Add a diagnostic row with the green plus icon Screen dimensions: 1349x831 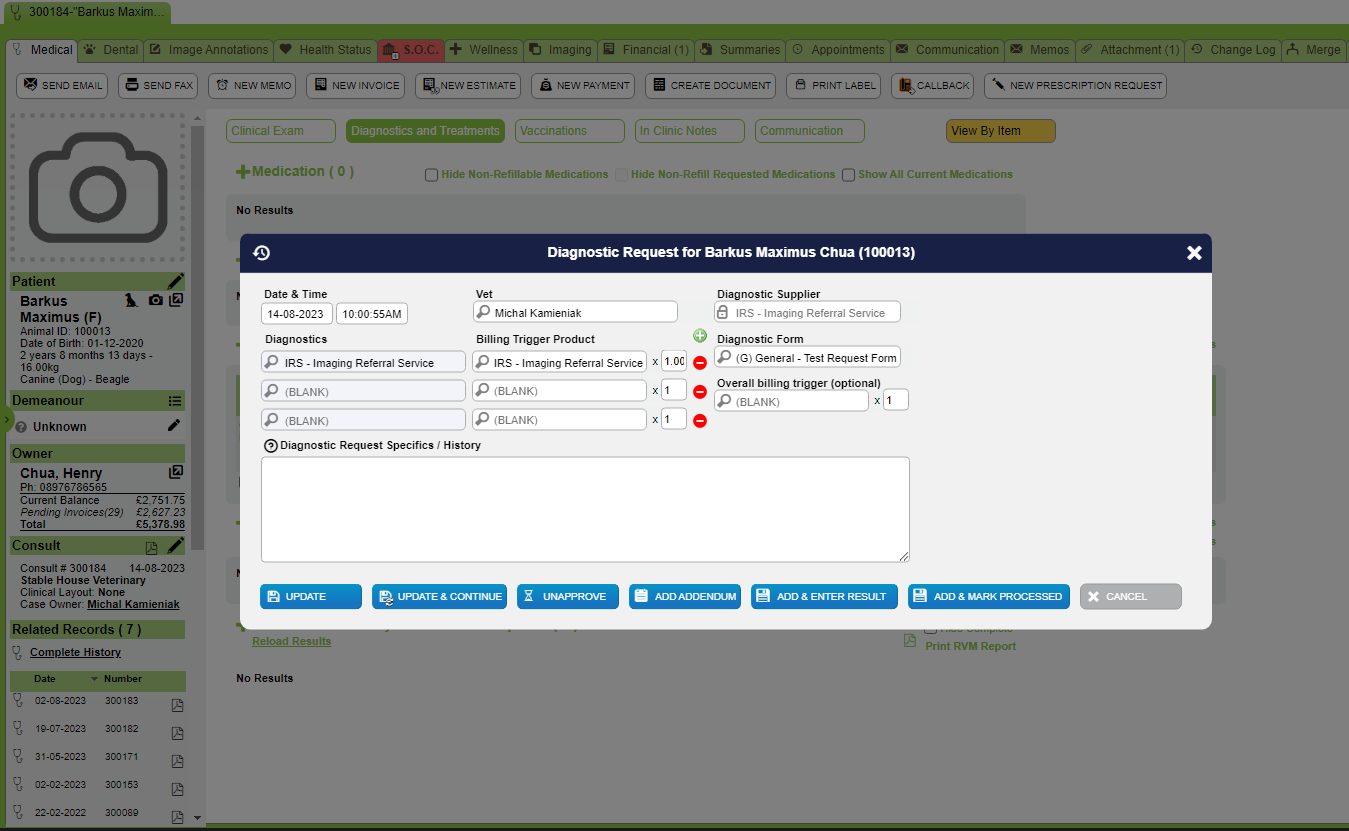700,336
